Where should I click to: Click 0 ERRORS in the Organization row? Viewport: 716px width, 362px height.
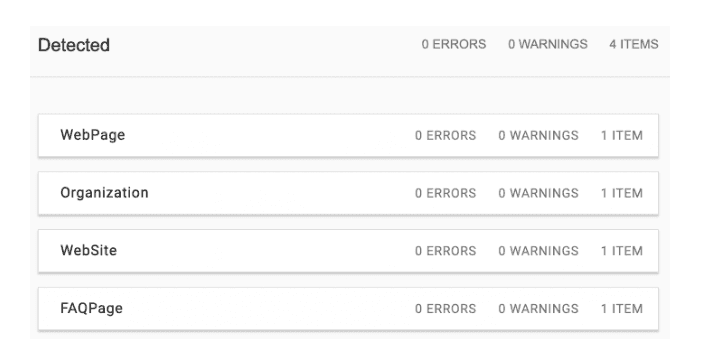446,194
